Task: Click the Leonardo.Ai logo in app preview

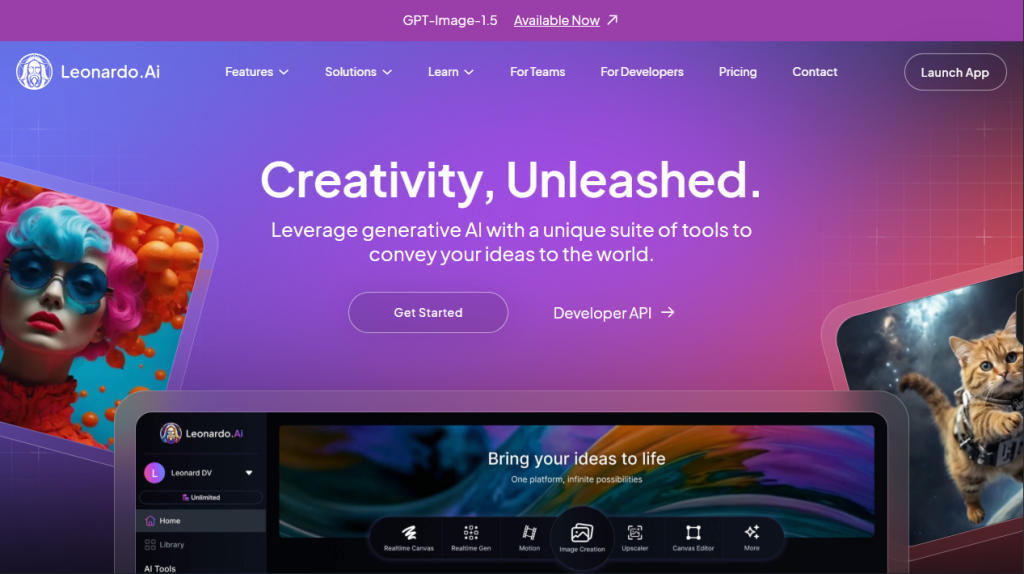Action: pos(202,433)
